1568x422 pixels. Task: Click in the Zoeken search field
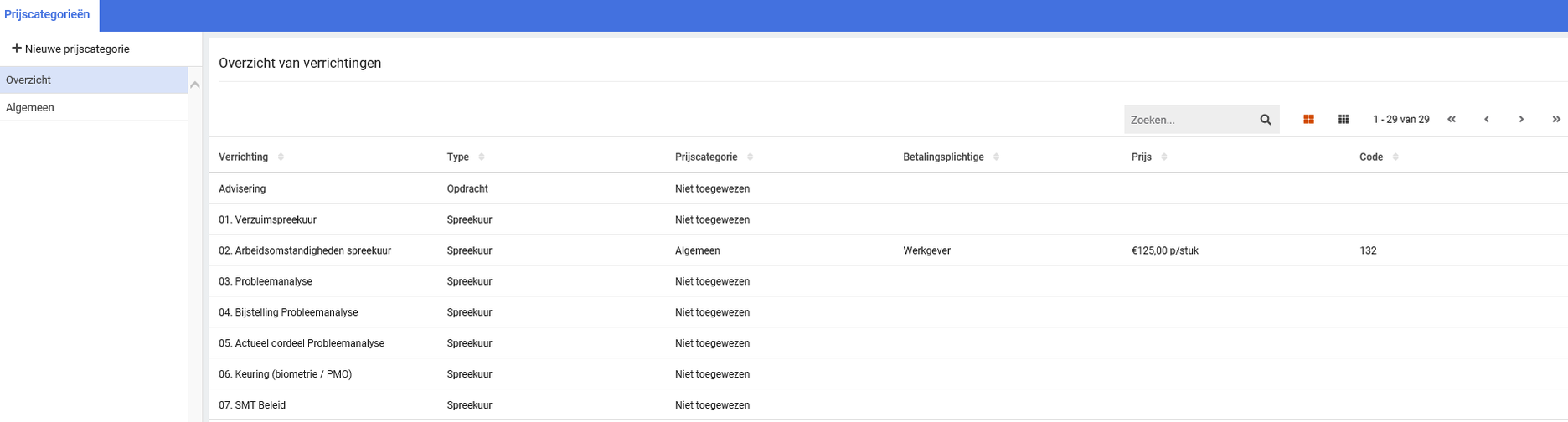click(x=1189, y=120)
